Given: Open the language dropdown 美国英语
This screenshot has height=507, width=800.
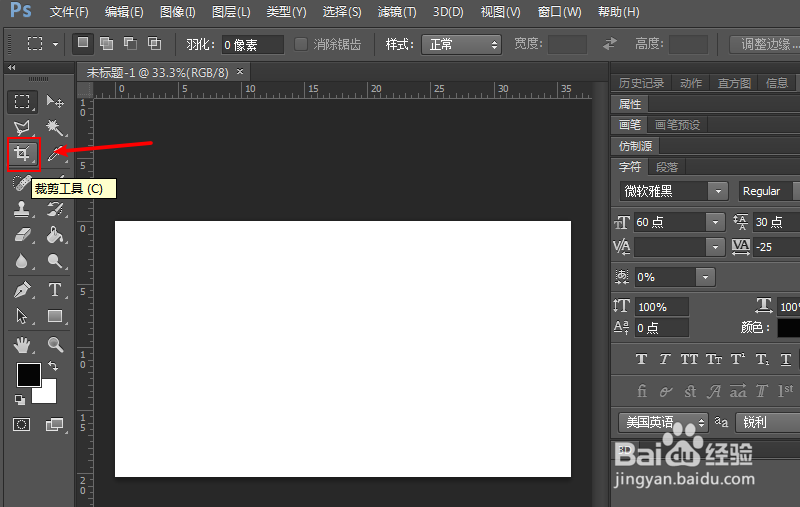Looking at the screenshot, I should tap(663, 422).
